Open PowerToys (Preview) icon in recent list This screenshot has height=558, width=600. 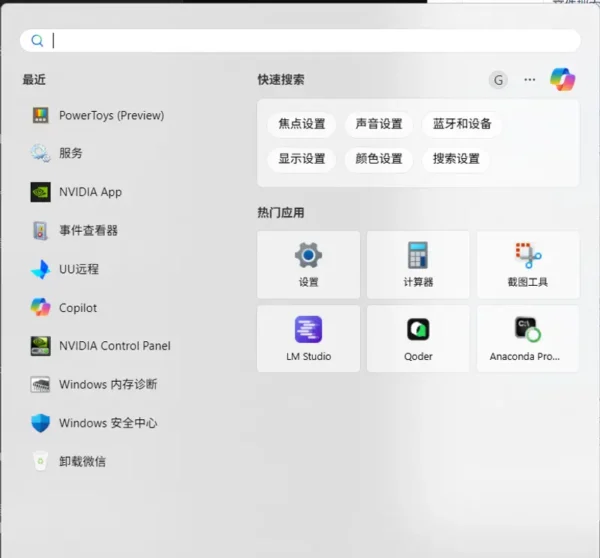point(41,115)
